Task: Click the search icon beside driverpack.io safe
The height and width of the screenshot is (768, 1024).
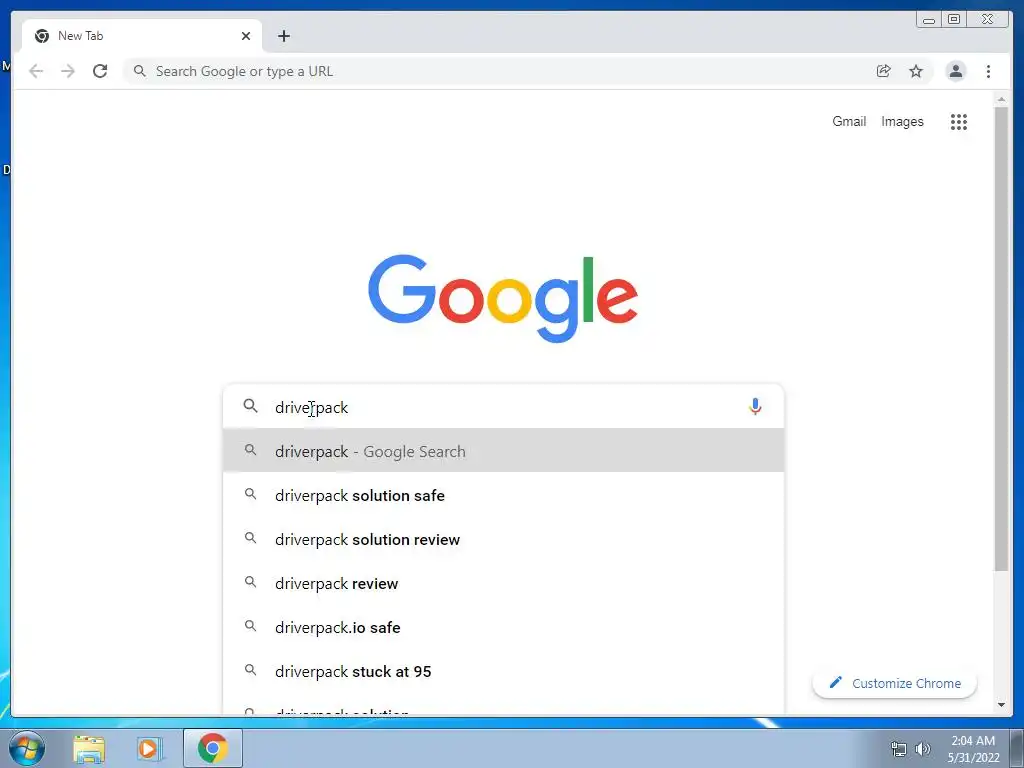Action: [x=250, y=626]
